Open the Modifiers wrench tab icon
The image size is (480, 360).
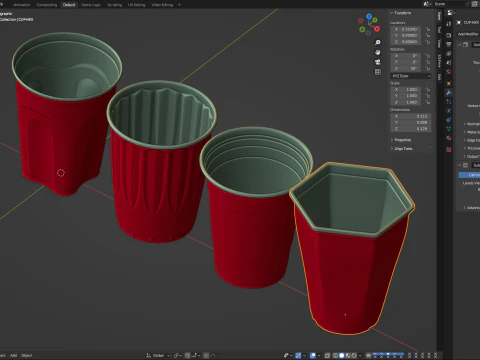[x=449, y=93]
